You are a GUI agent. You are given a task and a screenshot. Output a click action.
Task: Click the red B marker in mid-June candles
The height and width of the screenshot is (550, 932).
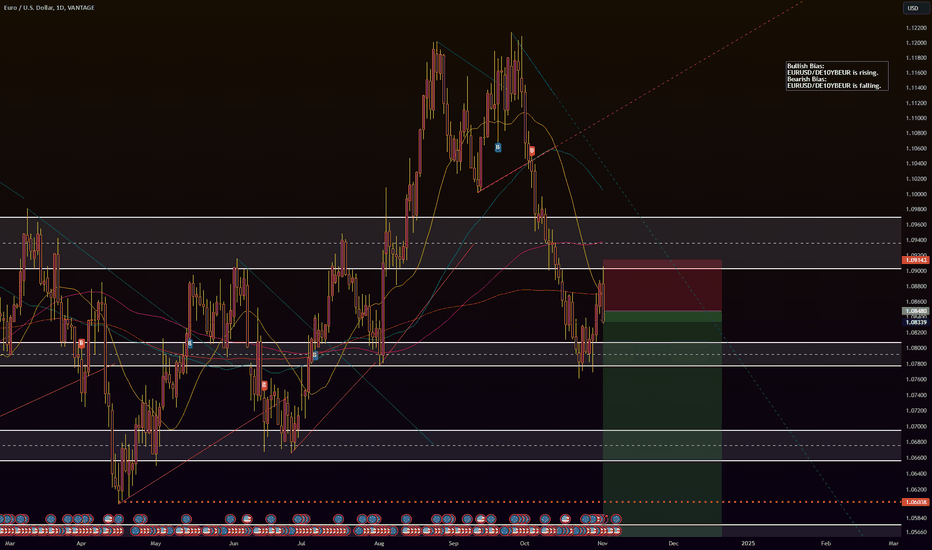pos(265,385)
